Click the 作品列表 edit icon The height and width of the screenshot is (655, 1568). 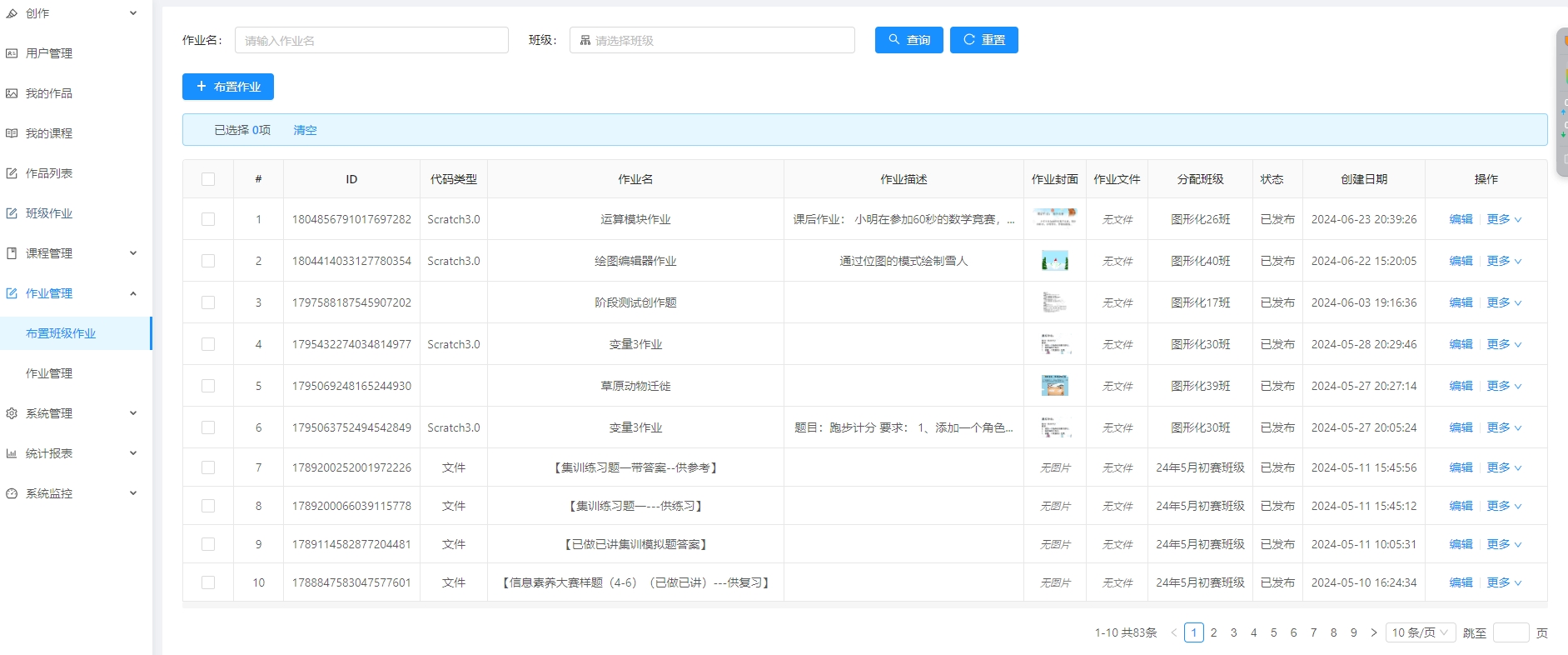pos(12,173)
